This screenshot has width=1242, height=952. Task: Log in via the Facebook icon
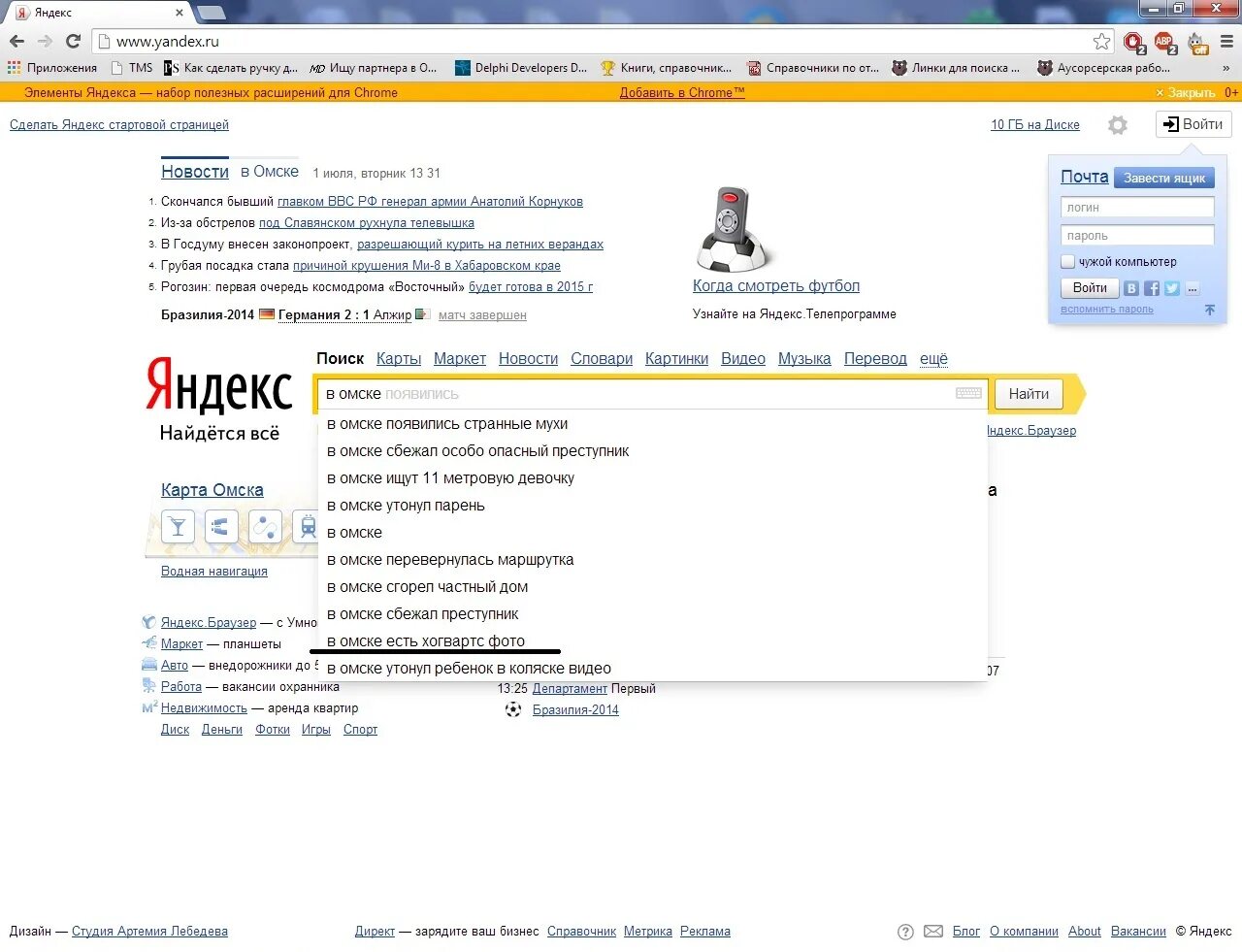[1152, 288]
